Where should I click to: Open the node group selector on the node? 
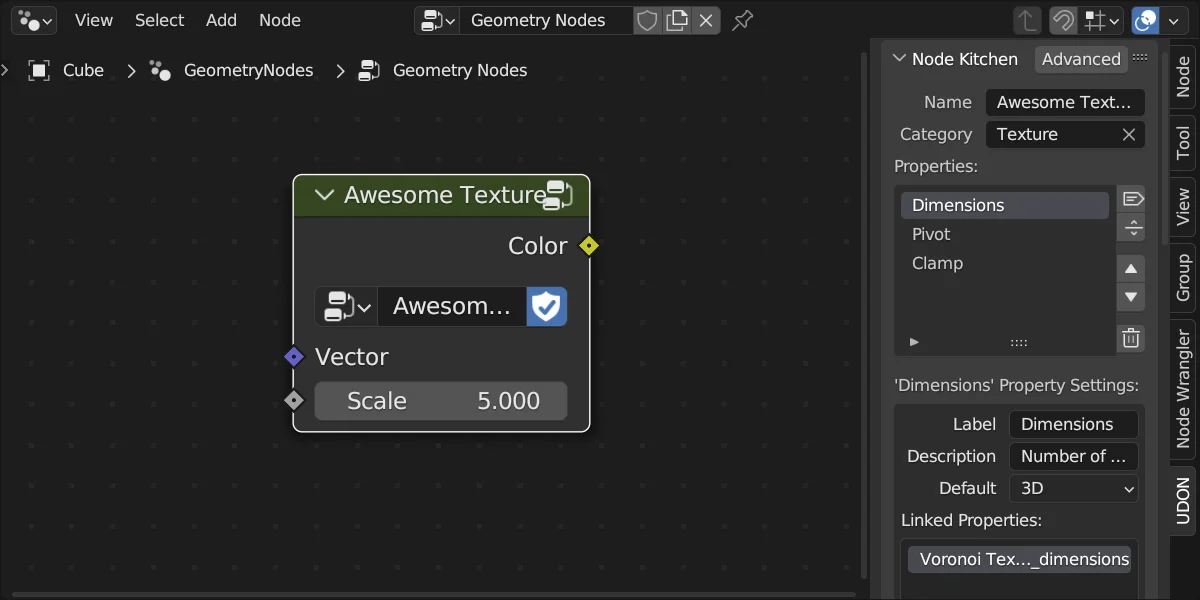pos(346,306)
